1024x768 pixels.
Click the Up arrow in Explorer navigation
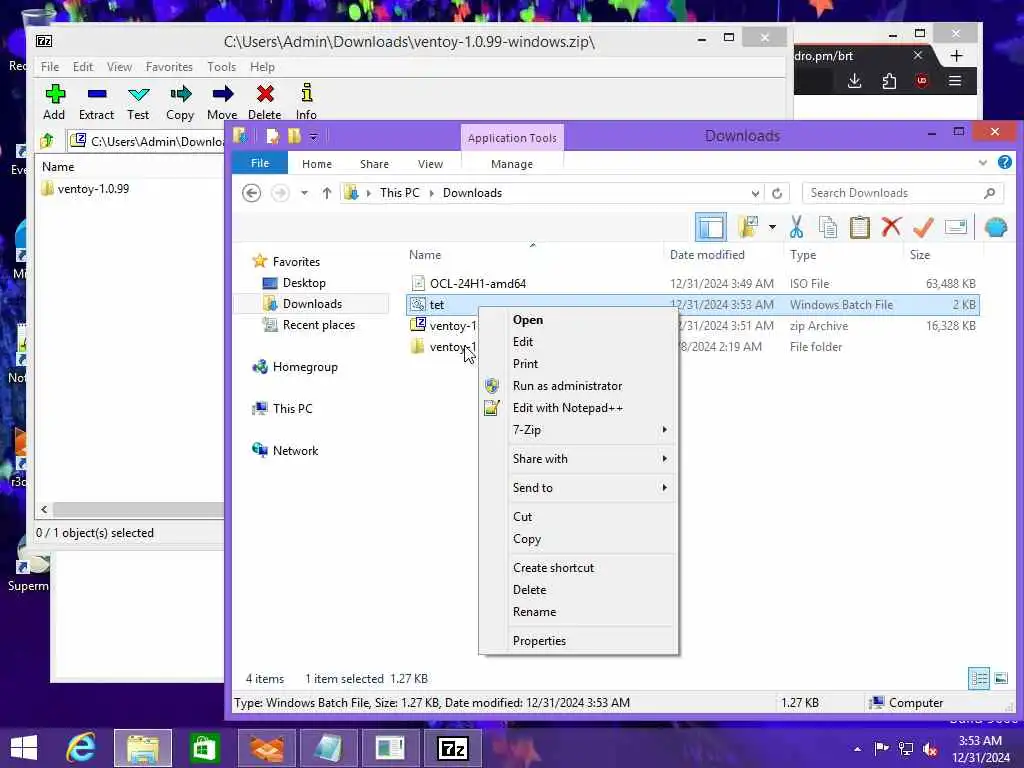327,193
